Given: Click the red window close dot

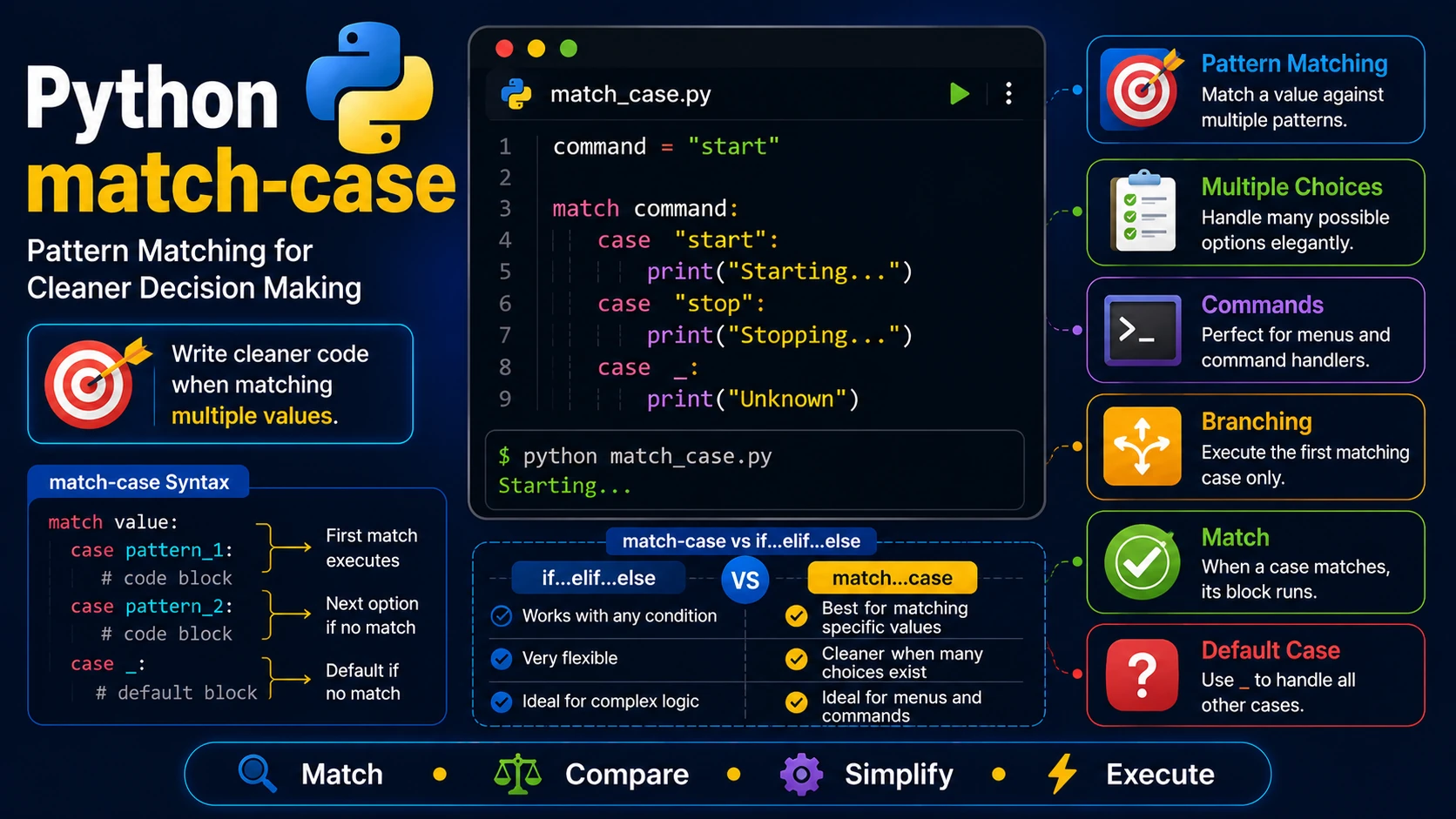Looking at the screenshot, I should click(504, 49).
